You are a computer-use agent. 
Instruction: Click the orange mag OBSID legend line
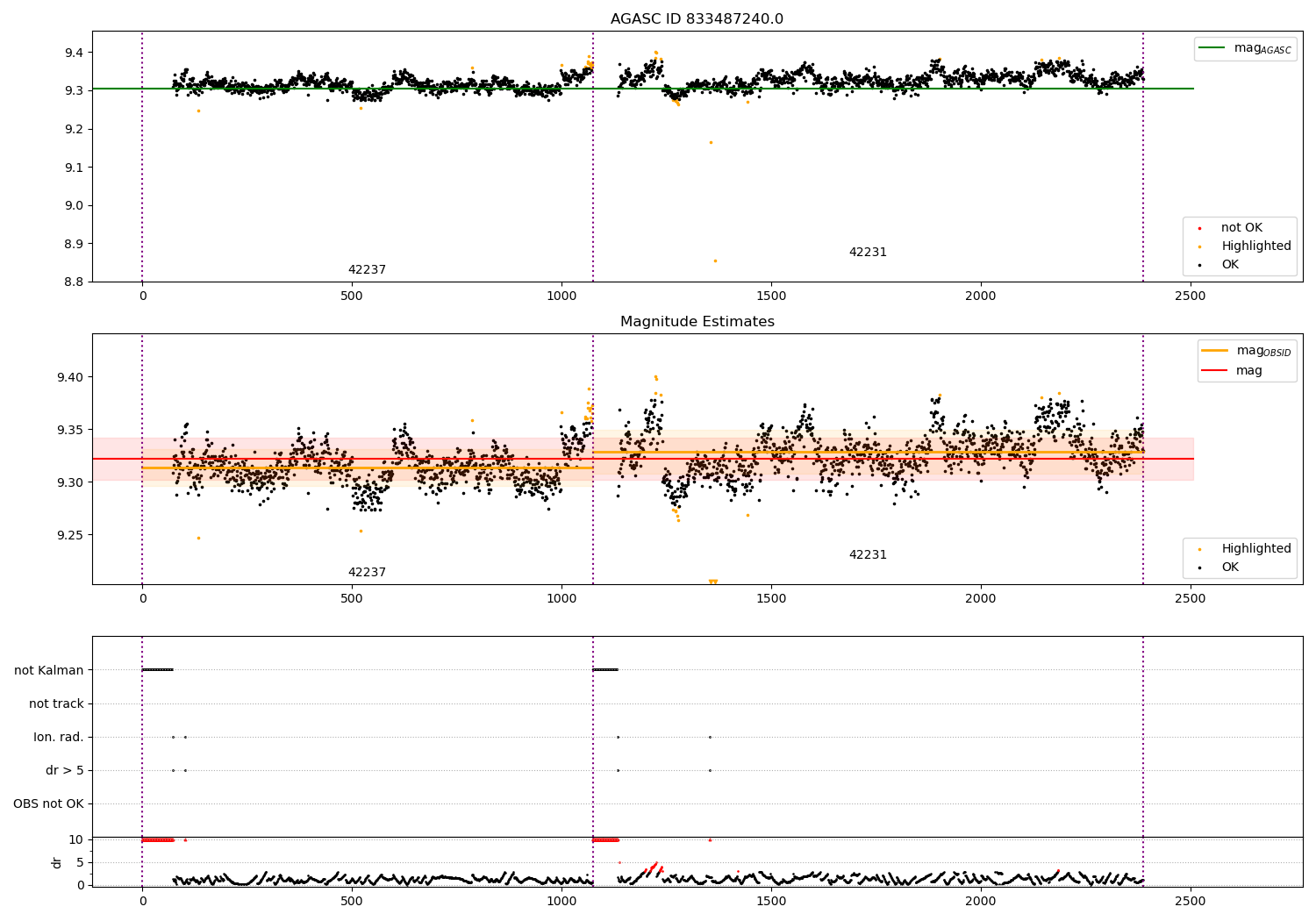pyautogui.click(x=1215, y=351)
